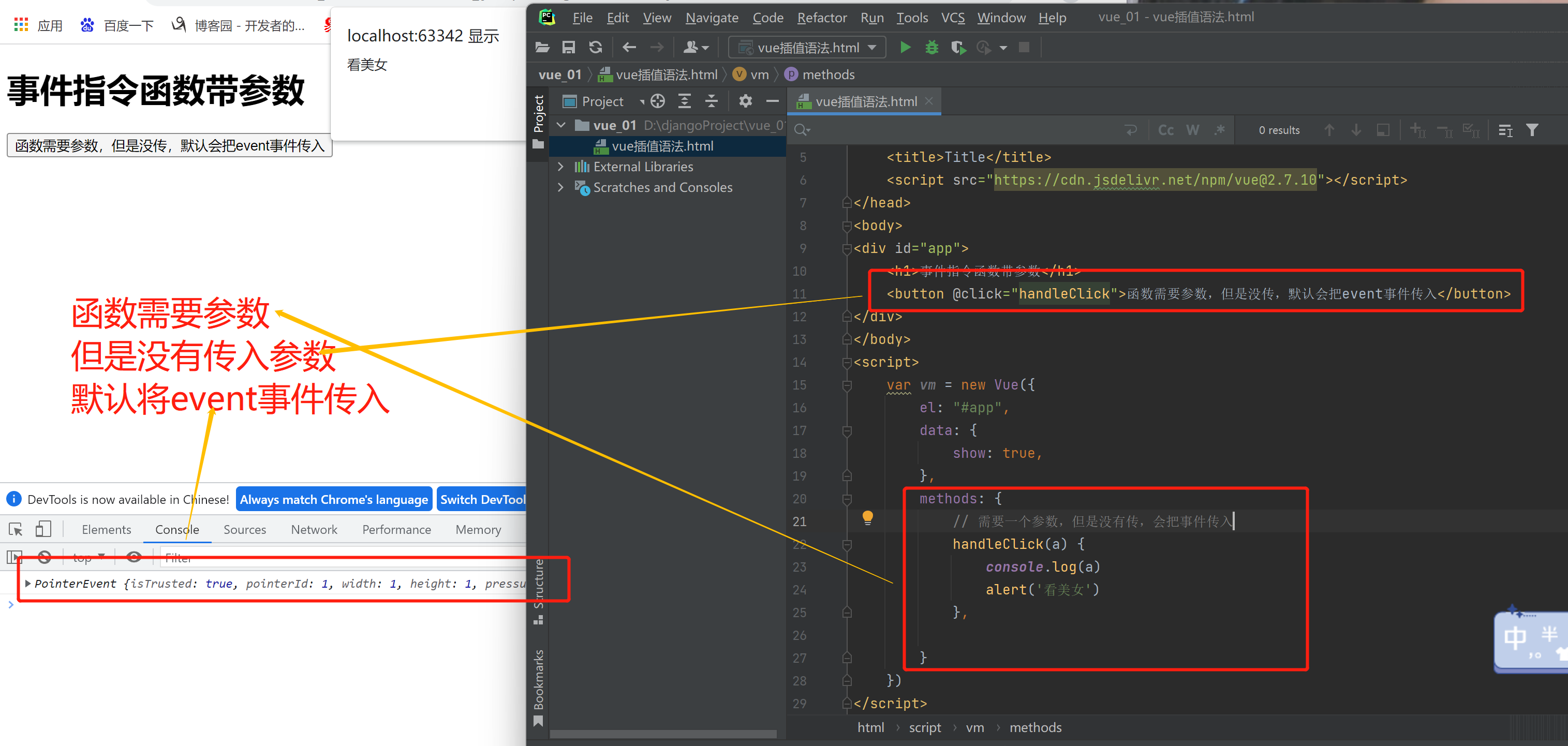Screen dimensions: 1568x746
Task: Go to next occurrence arrow
Action: (x=1355, y=130)
